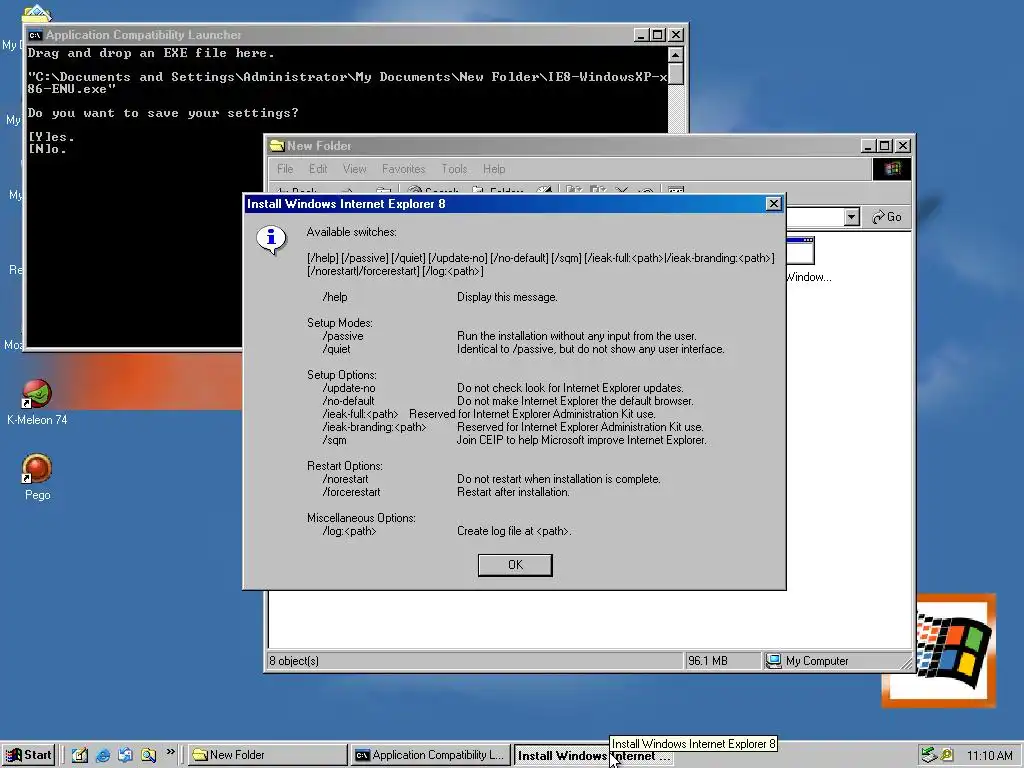The width and height of the screenshot is (1024, 768).
Task: Maximize the Application Compatibility Launcher window
Action: click(658, 35)
